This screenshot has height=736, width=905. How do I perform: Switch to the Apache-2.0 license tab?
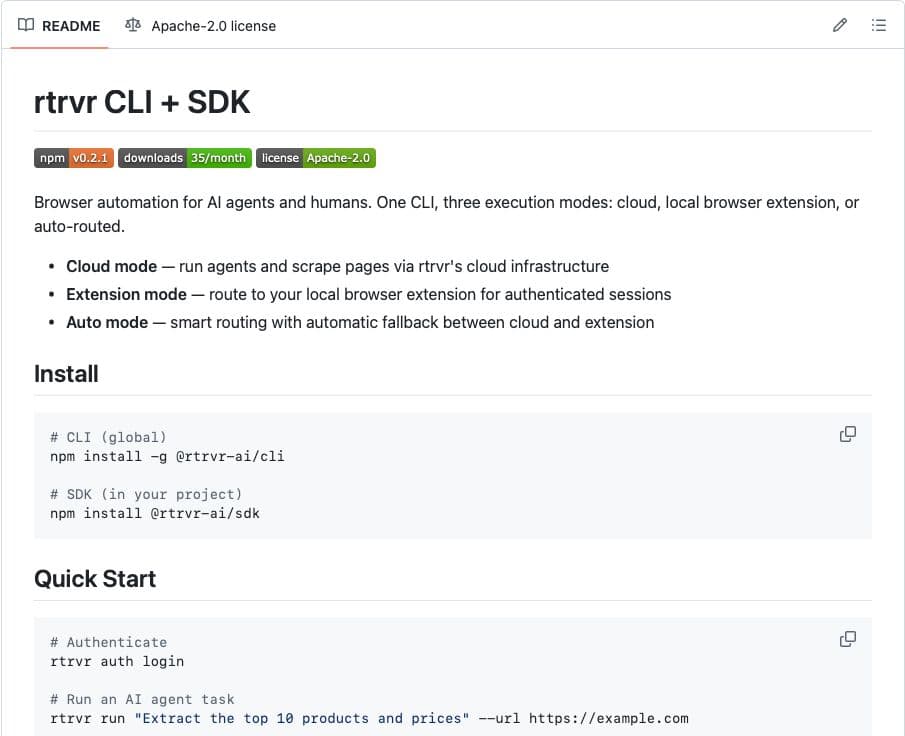201,26
